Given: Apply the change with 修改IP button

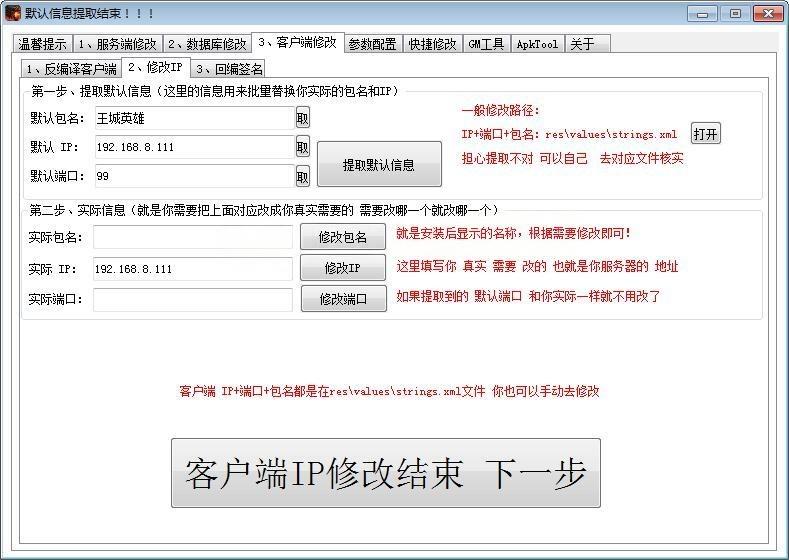Looking at the screenshot, I should [x=343, y=268].
